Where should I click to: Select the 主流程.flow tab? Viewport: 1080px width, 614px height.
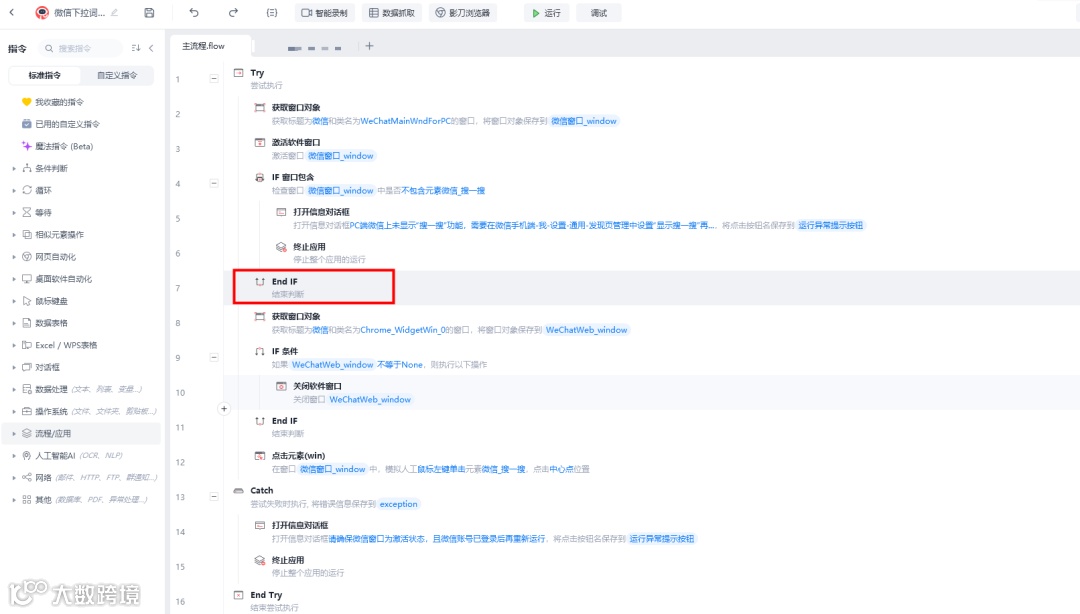click(x=210, y=45)
